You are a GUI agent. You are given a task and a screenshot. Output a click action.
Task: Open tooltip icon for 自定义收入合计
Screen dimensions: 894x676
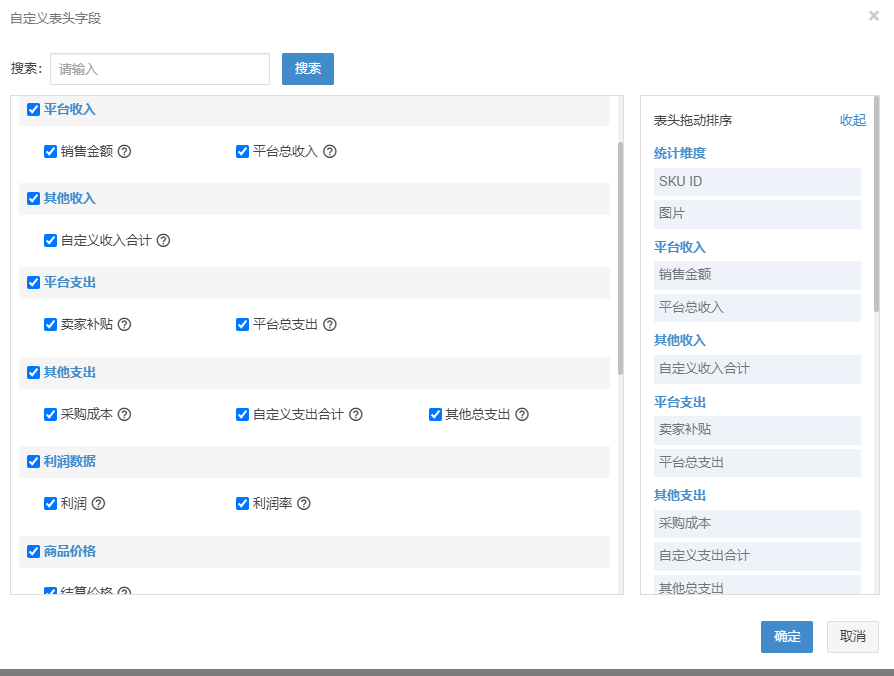coord(163,241)
